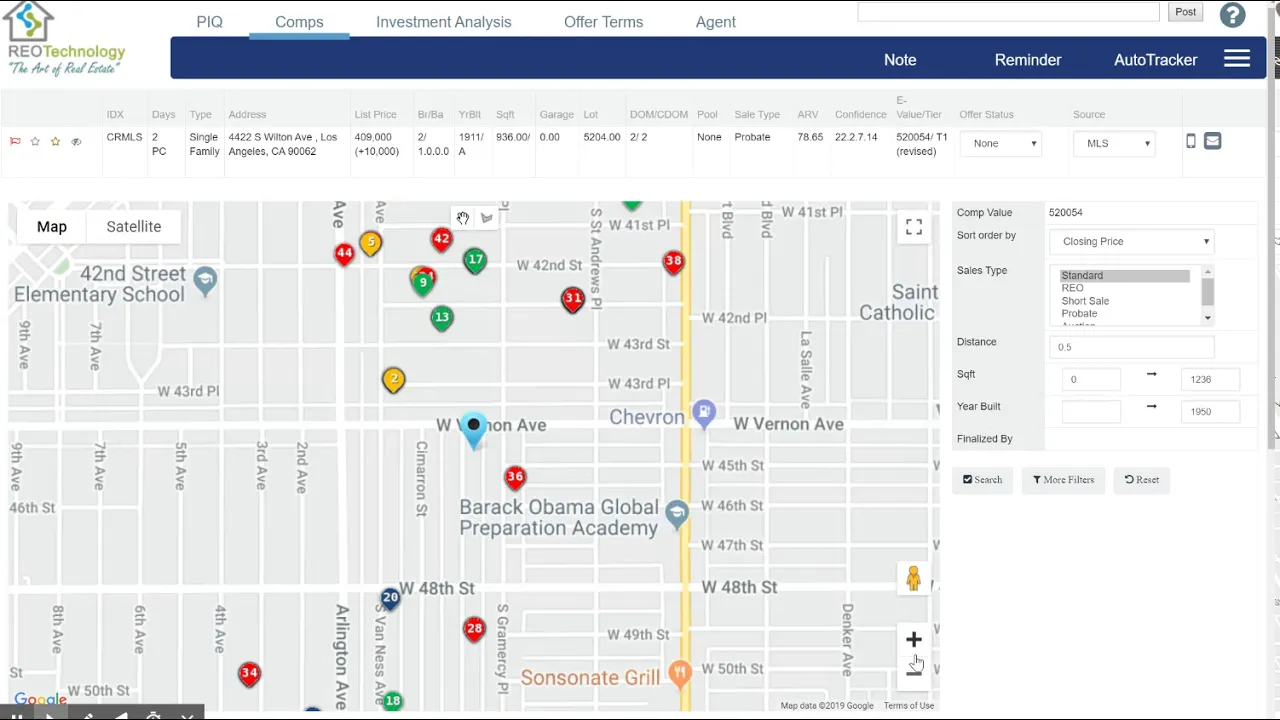This screenshot has width=1280, height=720.
Task: Click the REO Technology logo
Action: (66, 38)
